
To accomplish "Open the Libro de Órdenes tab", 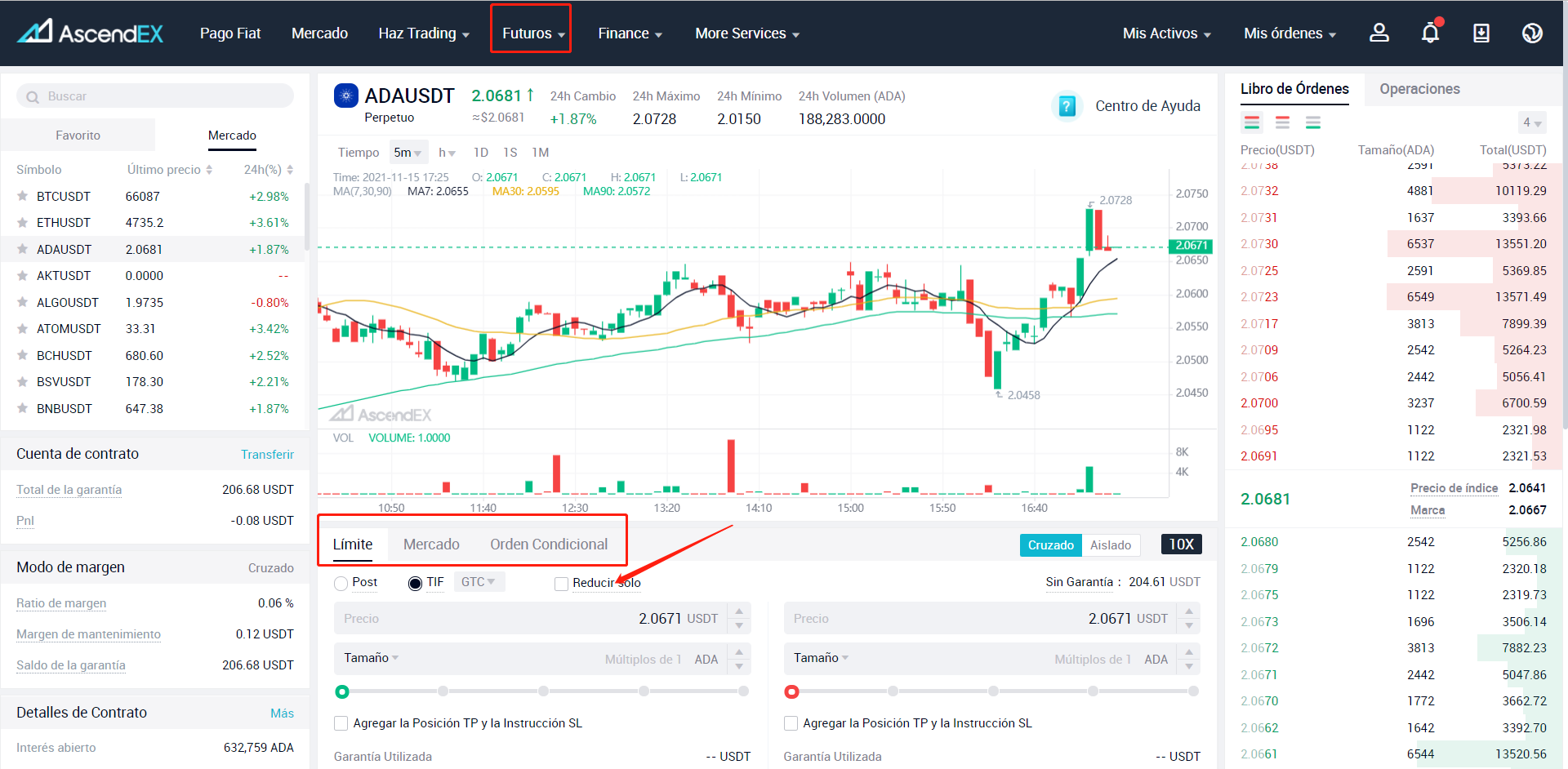I will (x=1294, y=89).
